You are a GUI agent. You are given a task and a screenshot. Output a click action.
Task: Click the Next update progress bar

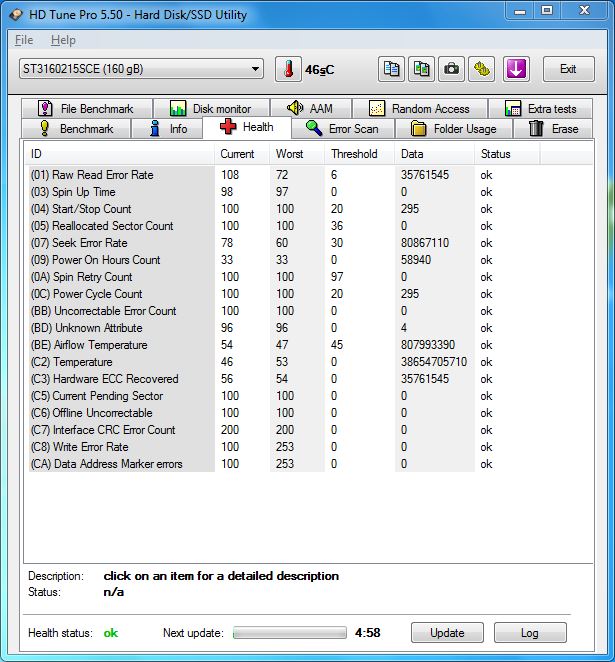(x=290, y=632)
